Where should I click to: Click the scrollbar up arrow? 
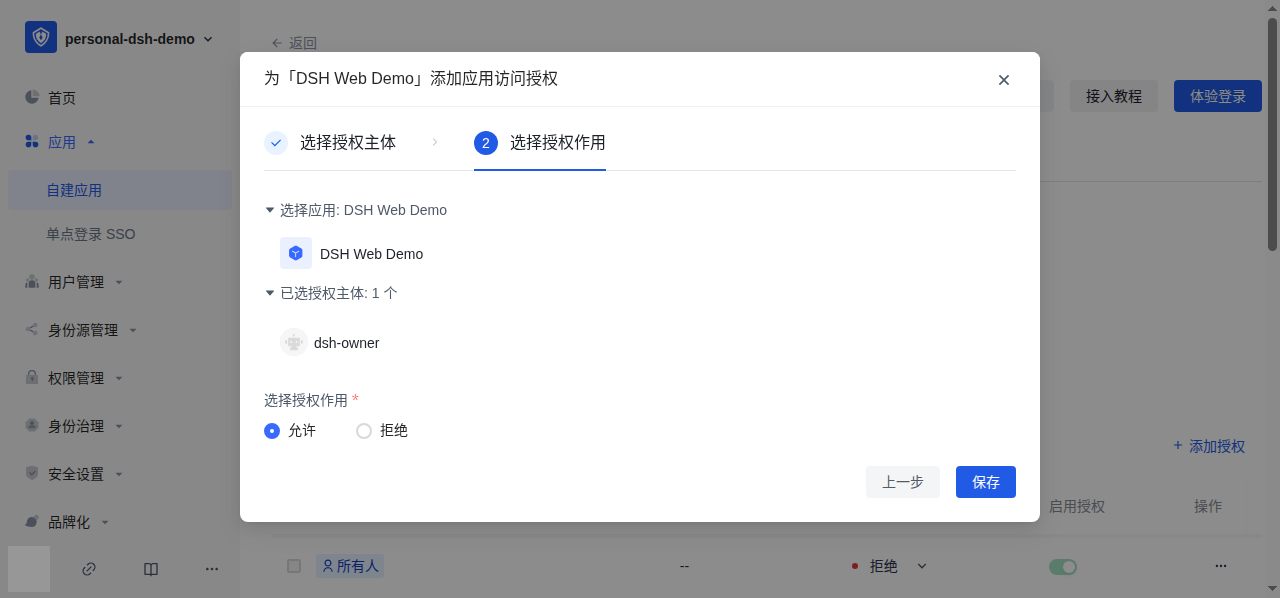(1272, 8)
